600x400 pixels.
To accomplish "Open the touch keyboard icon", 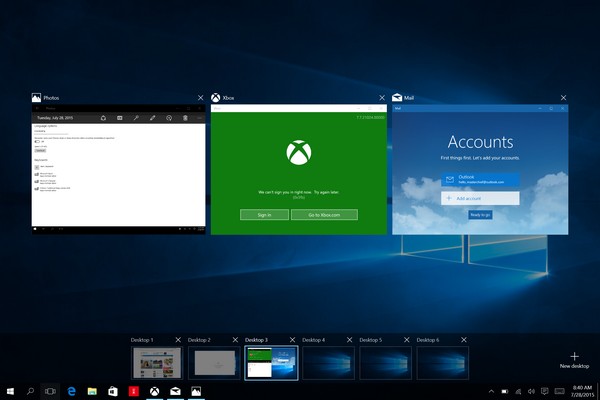I will [x=559, y=391].
